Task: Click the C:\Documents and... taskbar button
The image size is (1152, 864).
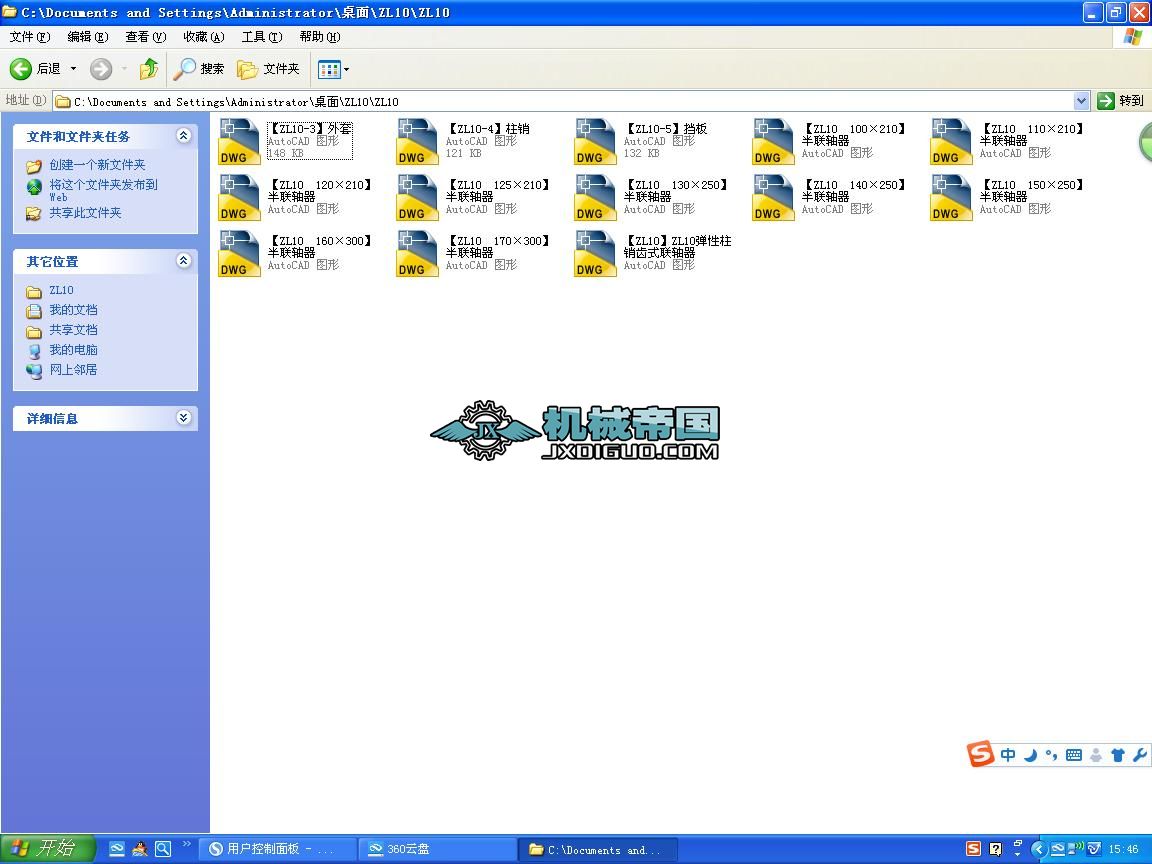Action: [598, 849]
